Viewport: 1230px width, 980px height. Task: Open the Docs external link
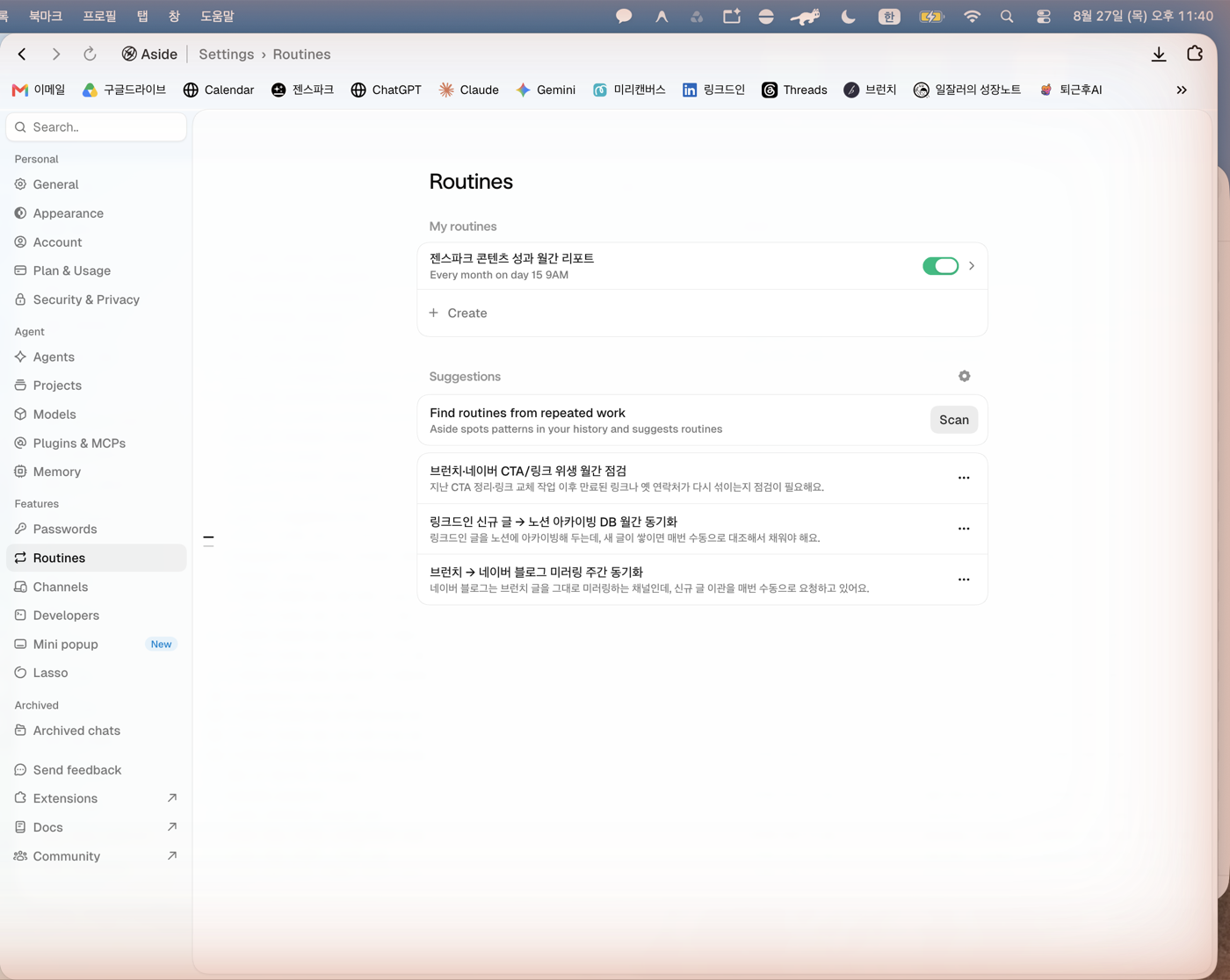[x=97, y=827]
